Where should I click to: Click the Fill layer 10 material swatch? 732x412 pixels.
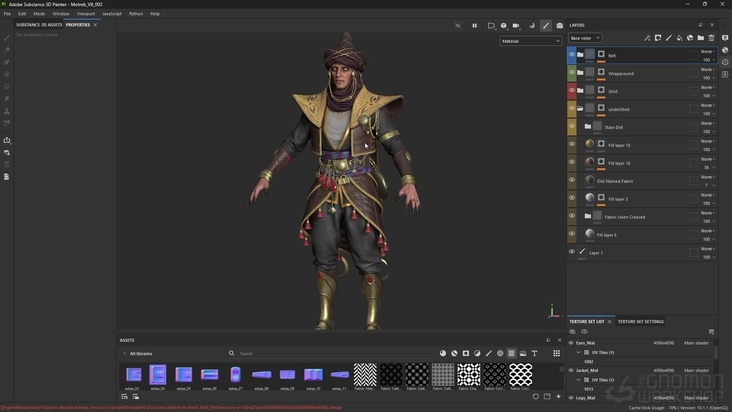tap(590, 144)
